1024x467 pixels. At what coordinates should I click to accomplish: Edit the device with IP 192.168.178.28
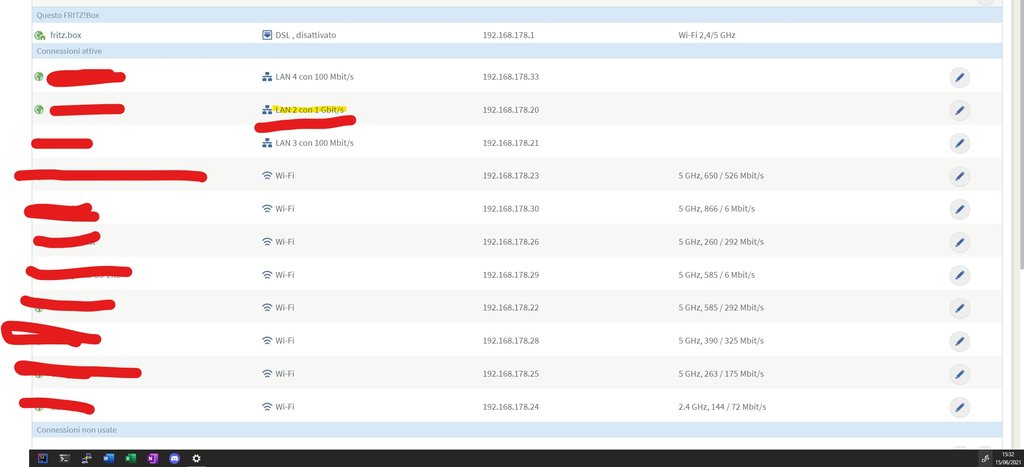tap(959, 341)
